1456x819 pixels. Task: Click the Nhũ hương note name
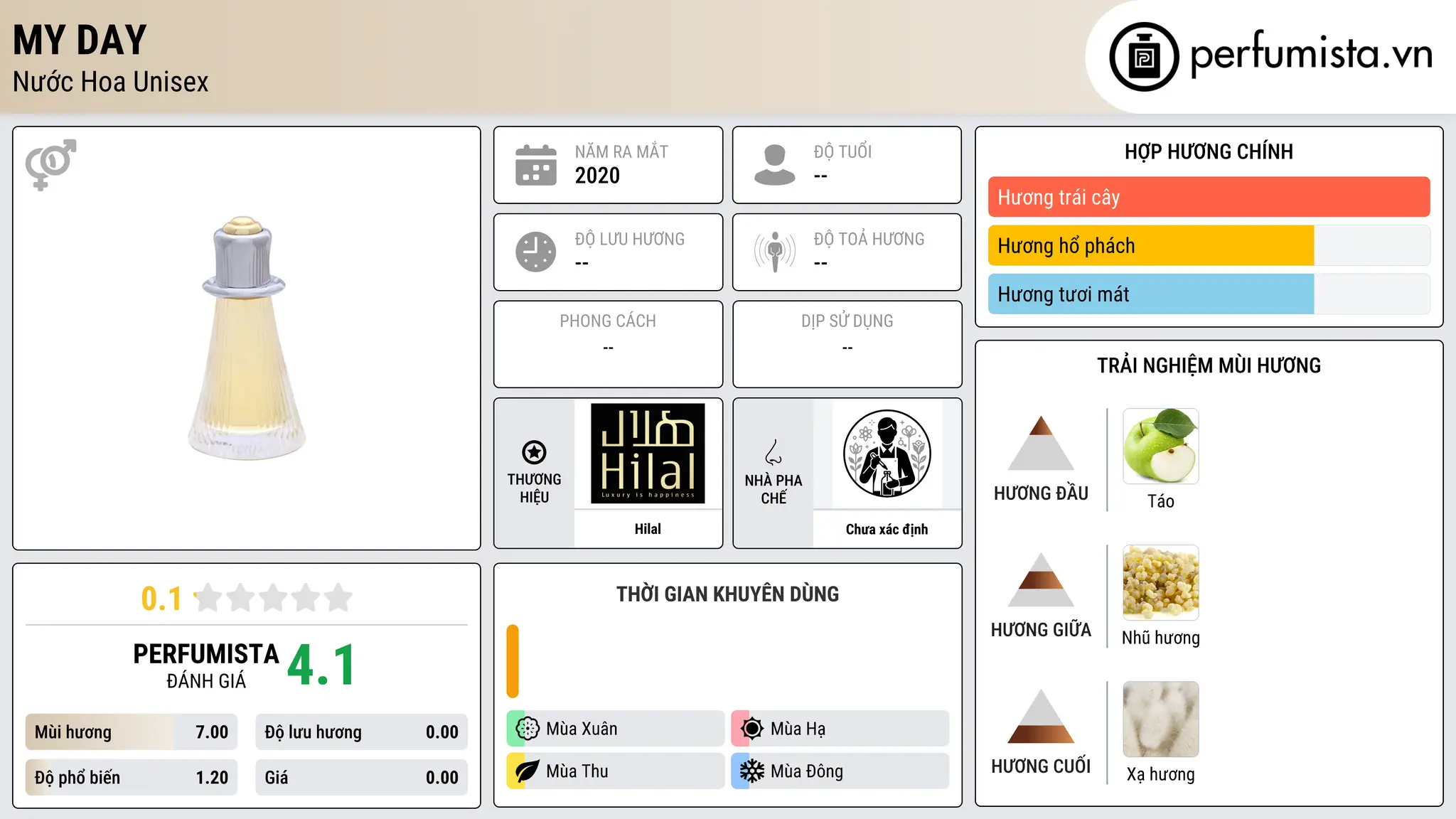pyautogui.click(x=1160, y=638)
